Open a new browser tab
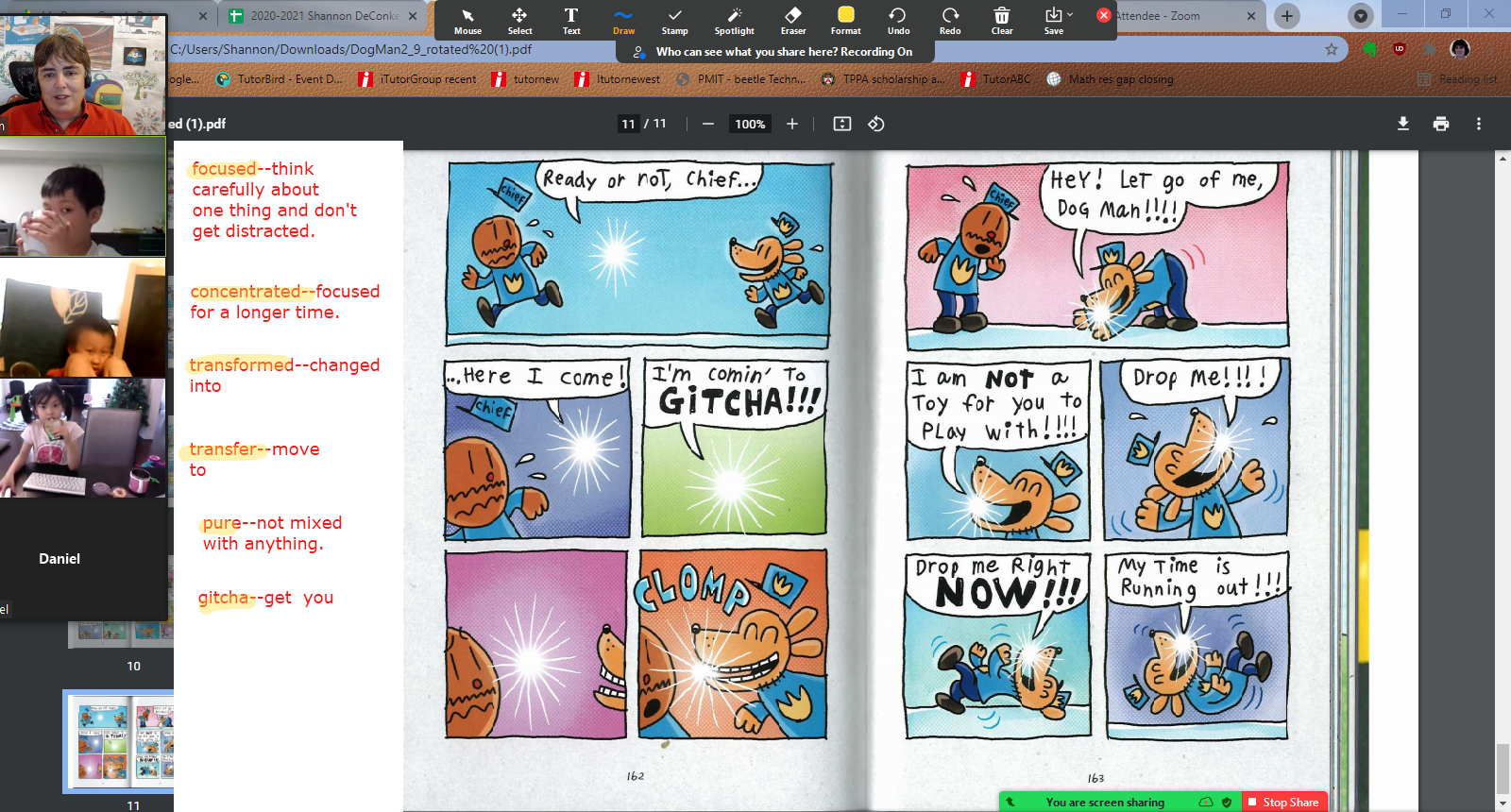1511x812 pixels. 1287,16
